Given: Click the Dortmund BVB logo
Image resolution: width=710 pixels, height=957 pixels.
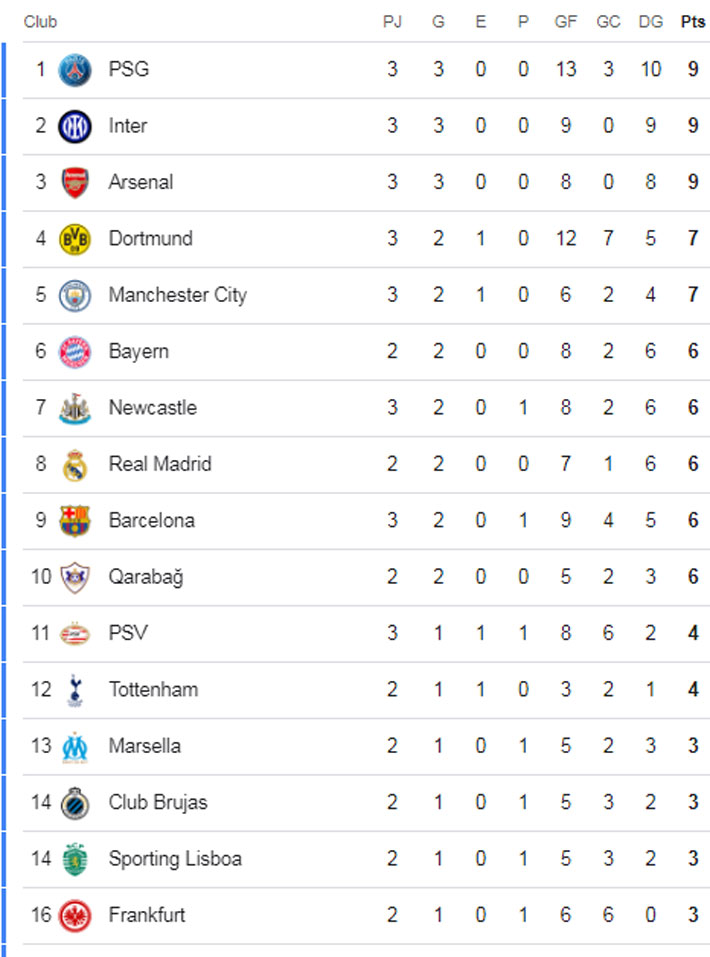Looking at the screenshot, I should (x=75, y=239).
